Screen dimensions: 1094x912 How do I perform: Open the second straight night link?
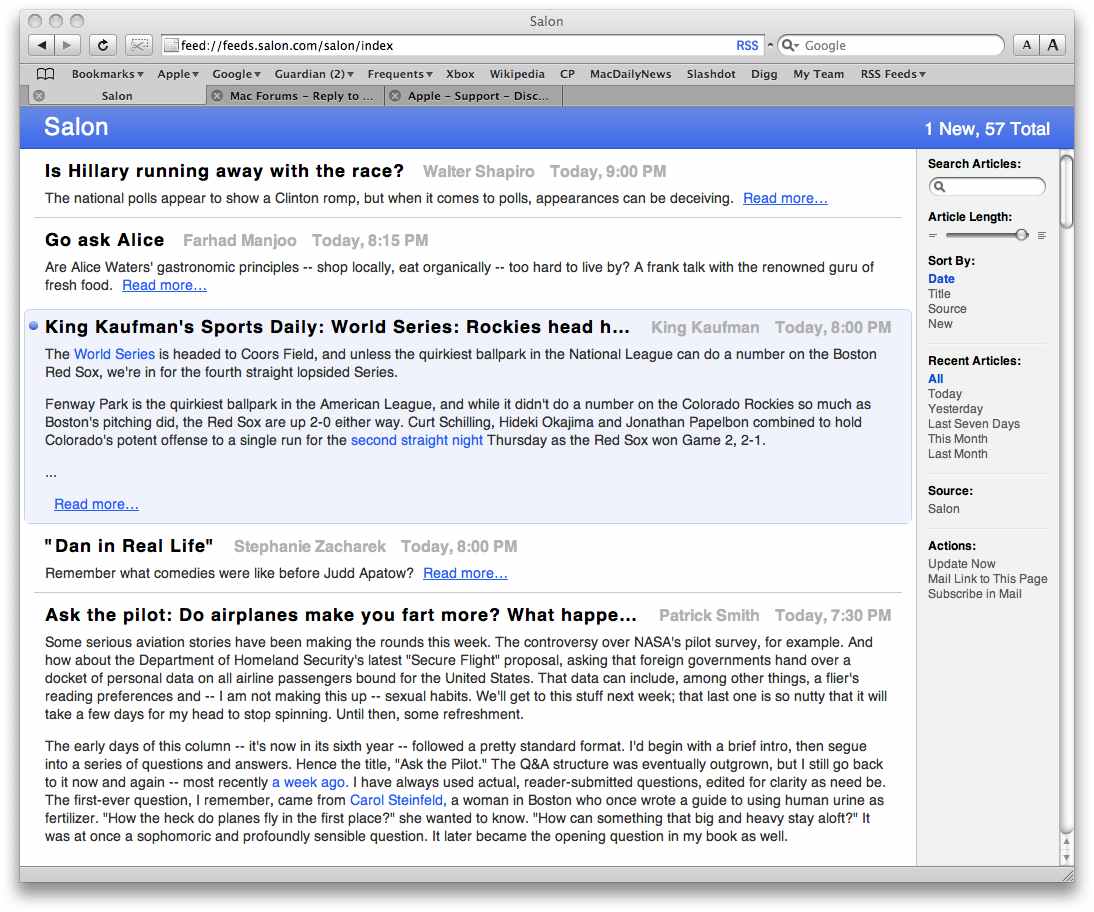(417, 440)
